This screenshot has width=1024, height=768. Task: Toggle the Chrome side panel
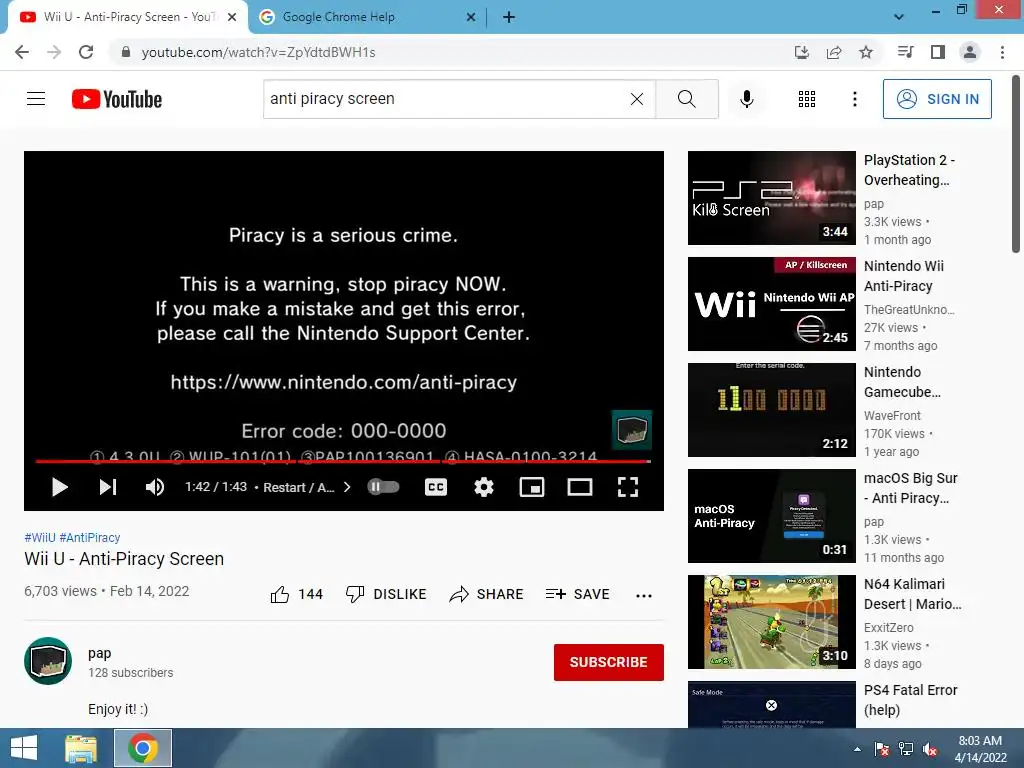click(x=938, y=52)
